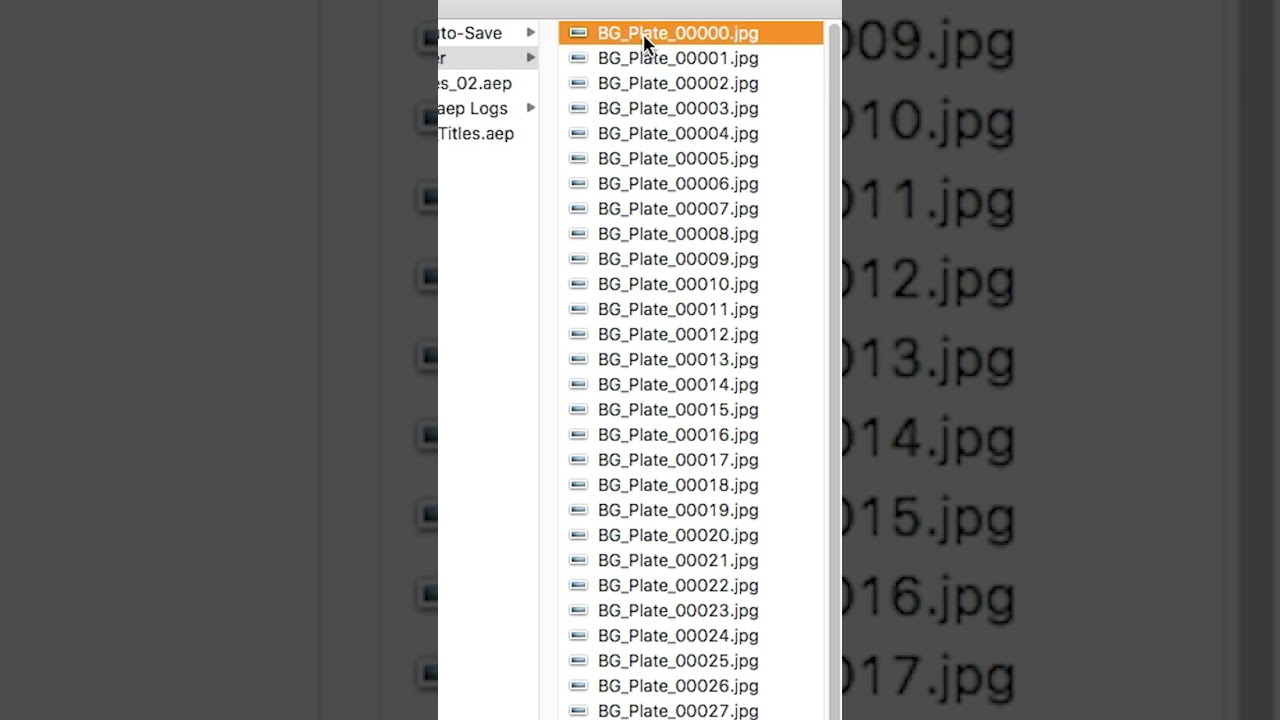Screen dimensions: 1280x720
Task: Select the aep Logs folder
Action: [489, 108]
